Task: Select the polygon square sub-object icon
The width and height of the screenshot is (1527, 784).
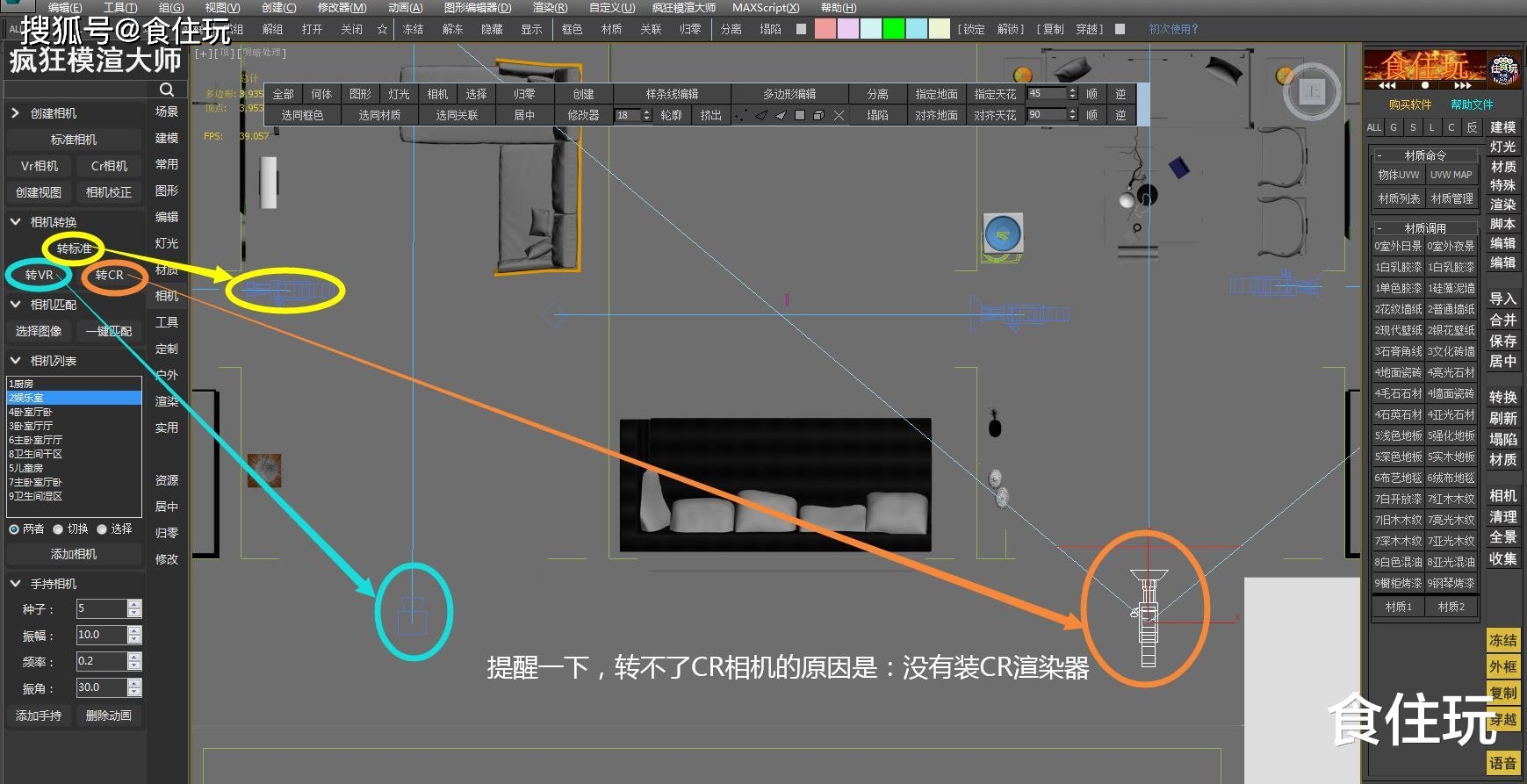Action: tap(799, 115)
